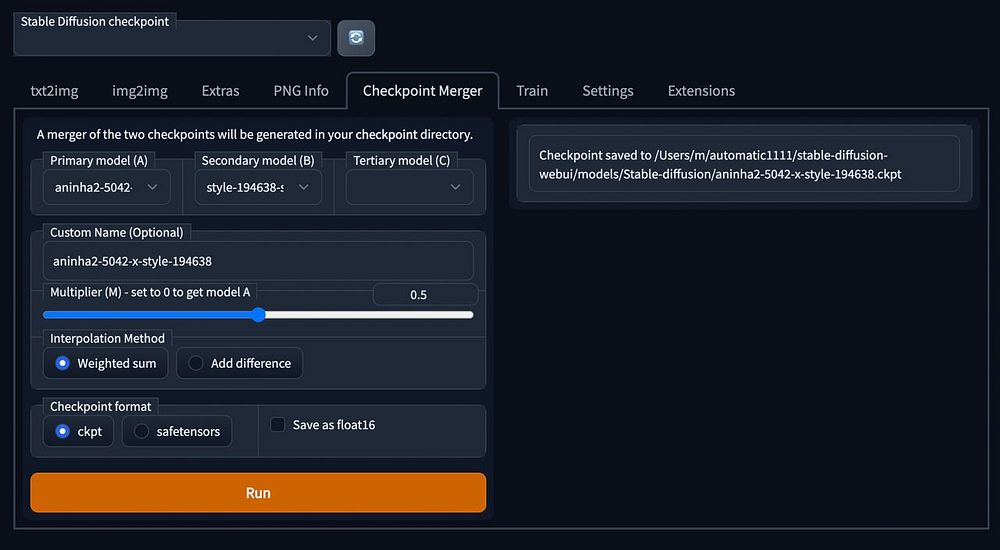Open the Stable Diffusion checkpoint dropdown
Screen dimensions: 1000x550
[171, 38]
